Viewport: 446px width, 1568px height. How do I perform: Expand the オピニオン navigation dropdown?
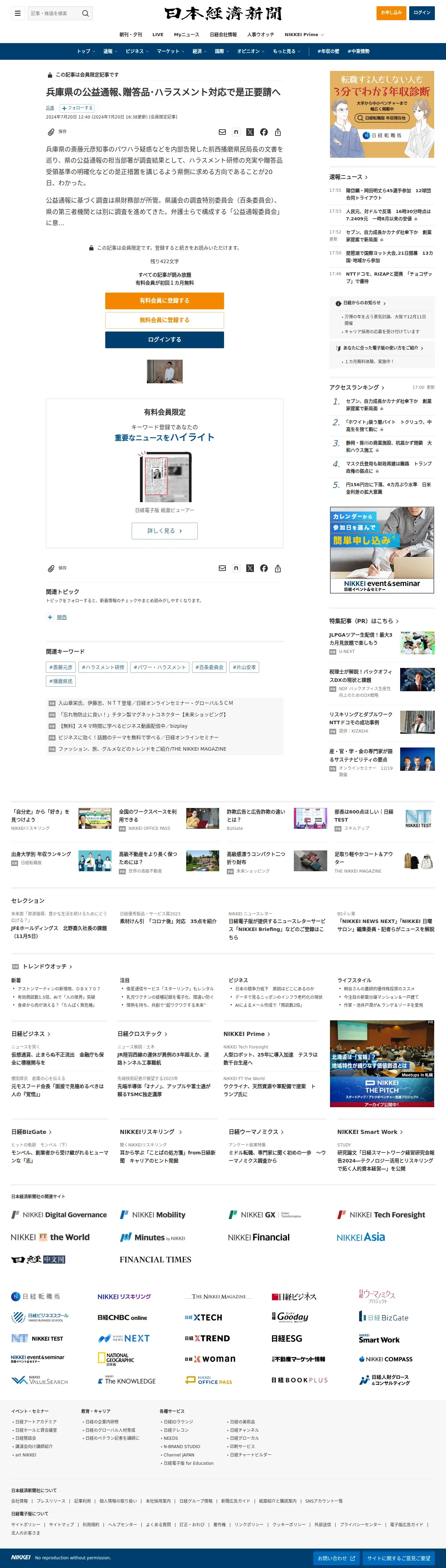251,52
